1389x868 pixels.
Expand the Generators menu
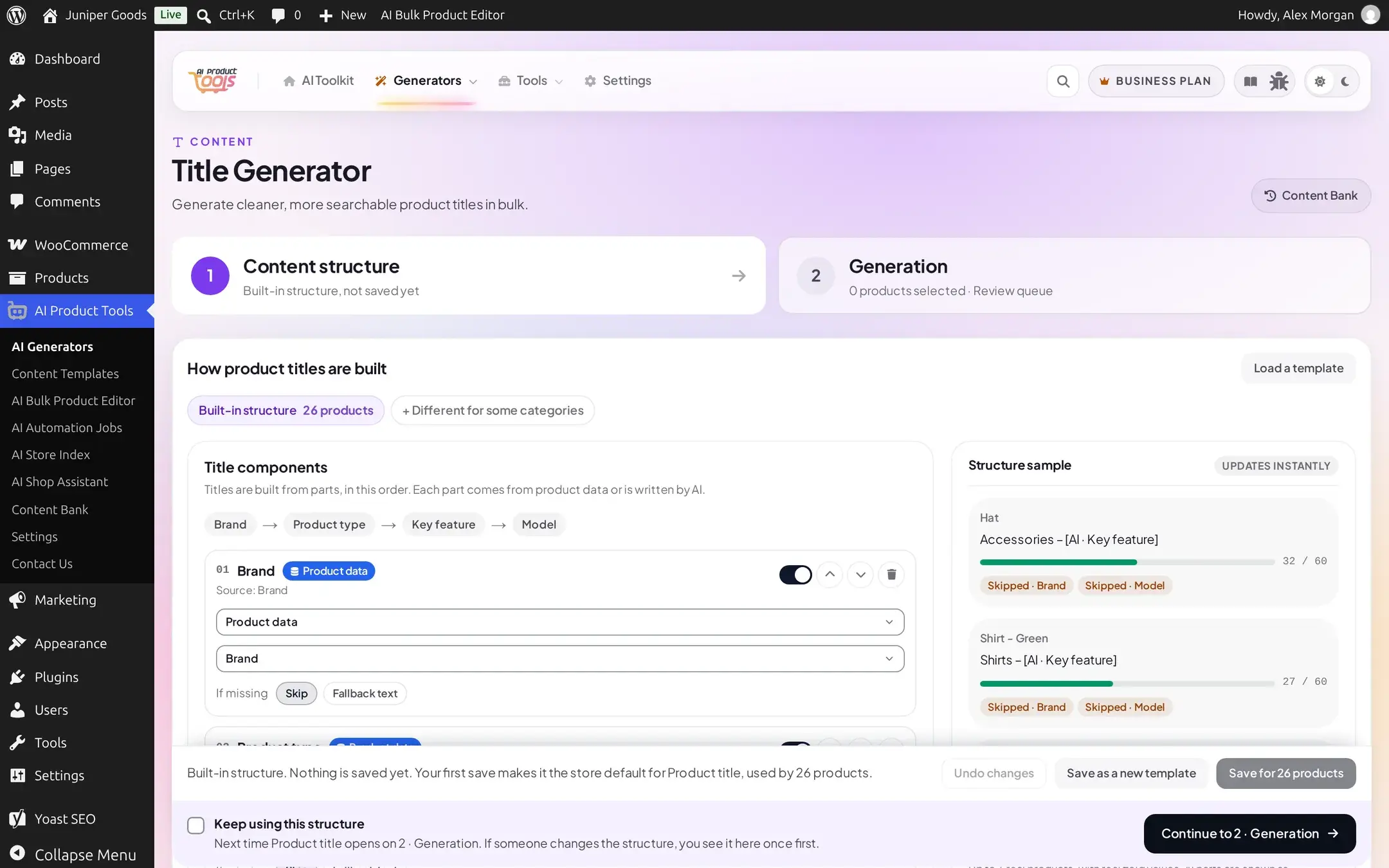pyautogui.click(x=426, y=81)
